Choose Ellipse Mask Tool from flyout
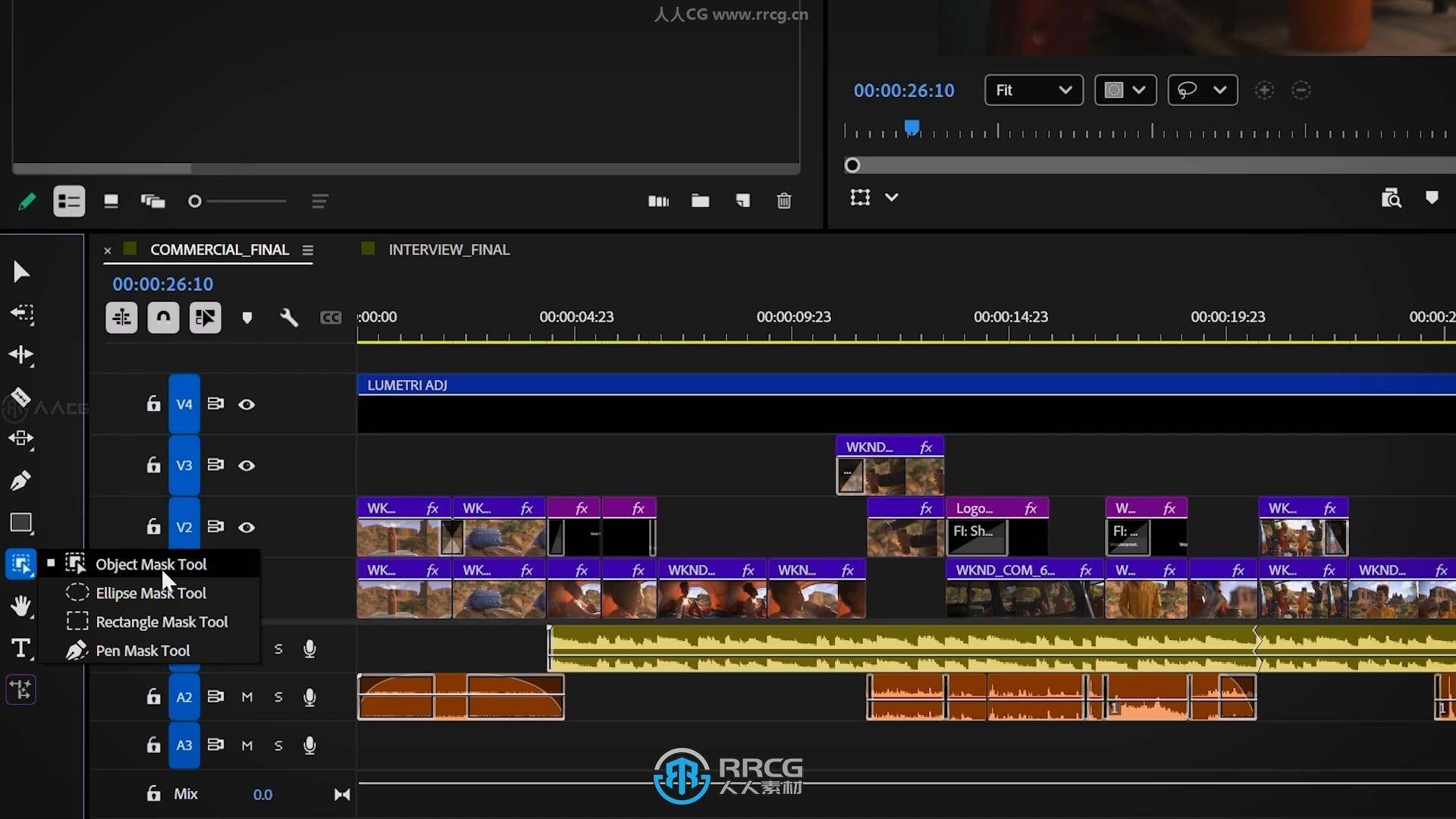Viewport: 1456px width, 819px height. point(150,593)
